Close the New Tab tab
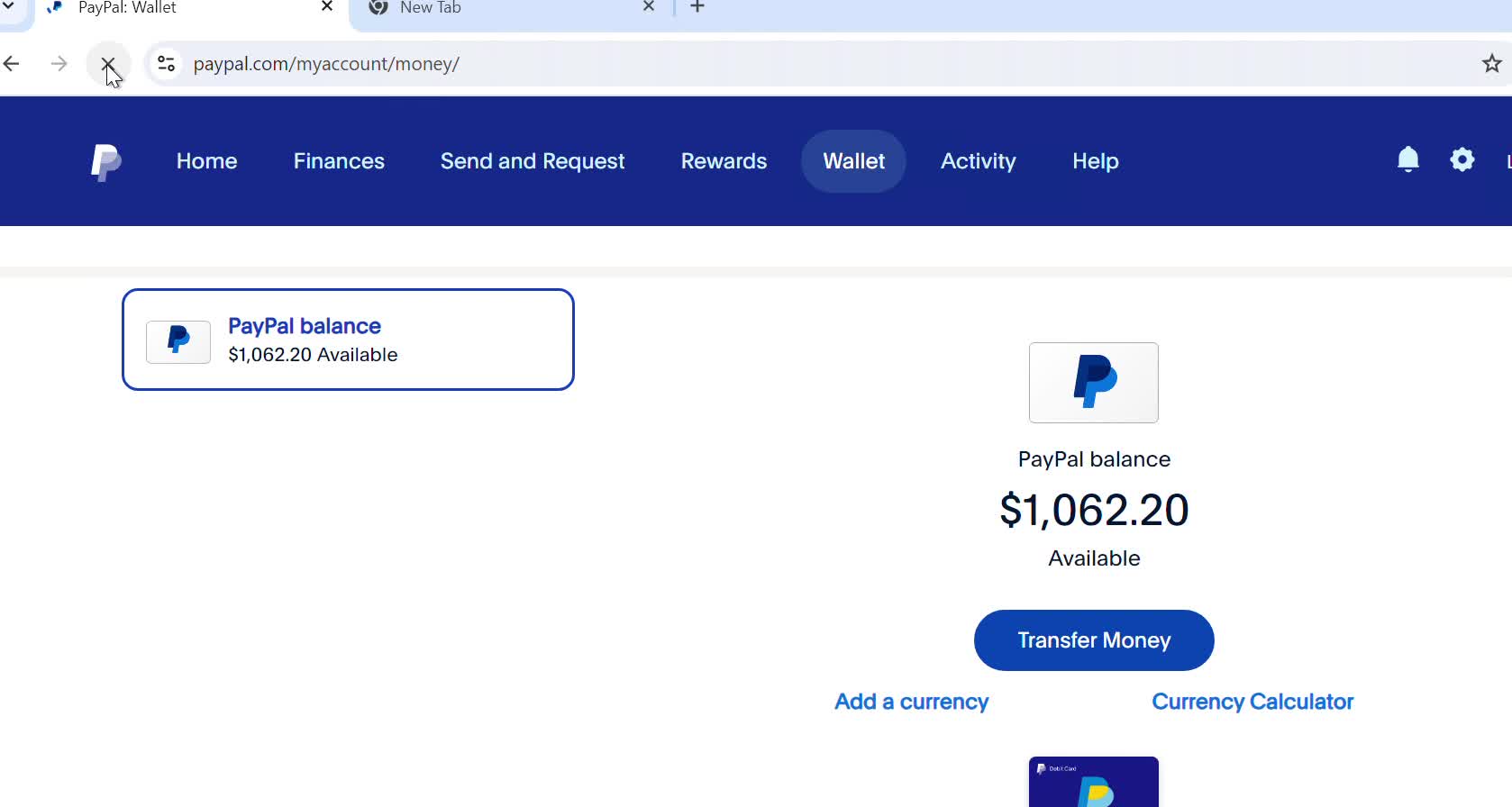Image resolution: width=1512 pixels, height=807 pixels. pos(649,7)
